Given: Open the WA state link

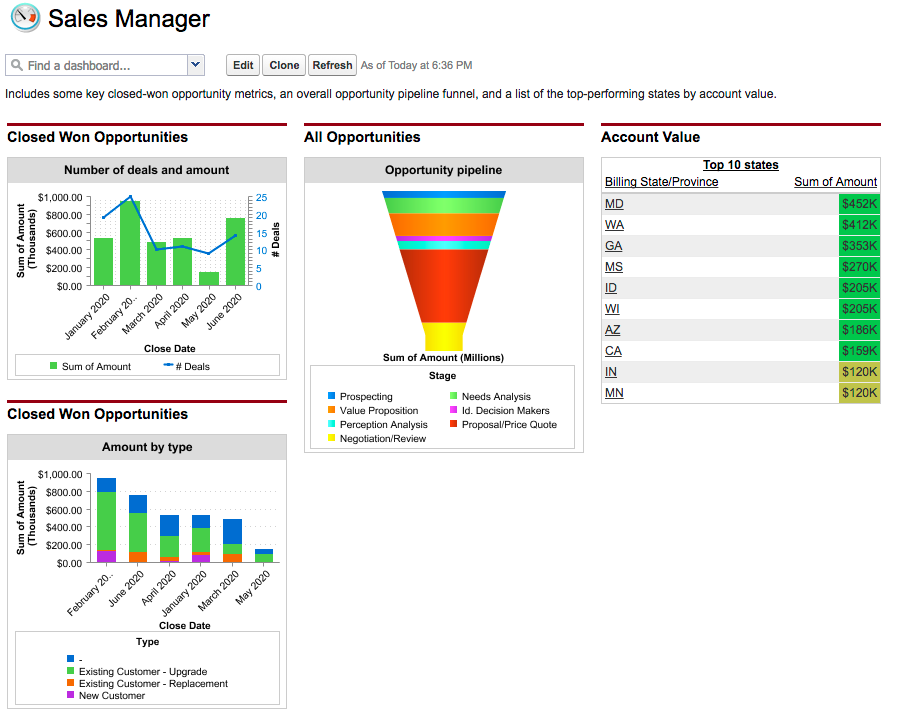Looking at the screenshot, I should tap(614, 225).
